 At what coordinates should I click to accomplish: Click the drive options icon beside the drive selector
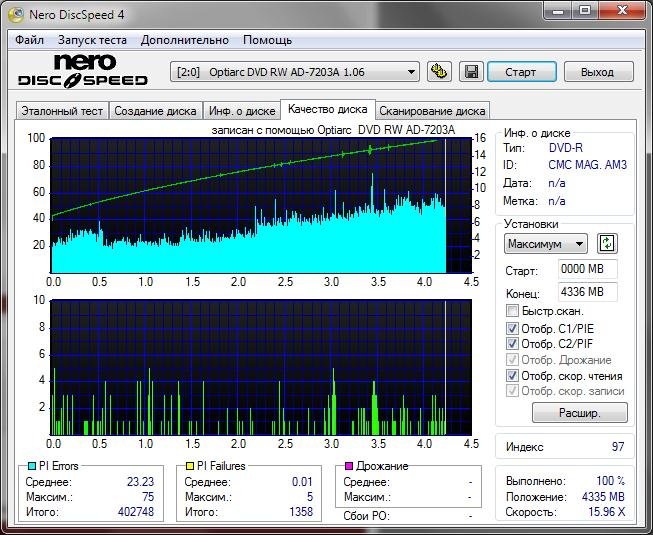[439, 72]
